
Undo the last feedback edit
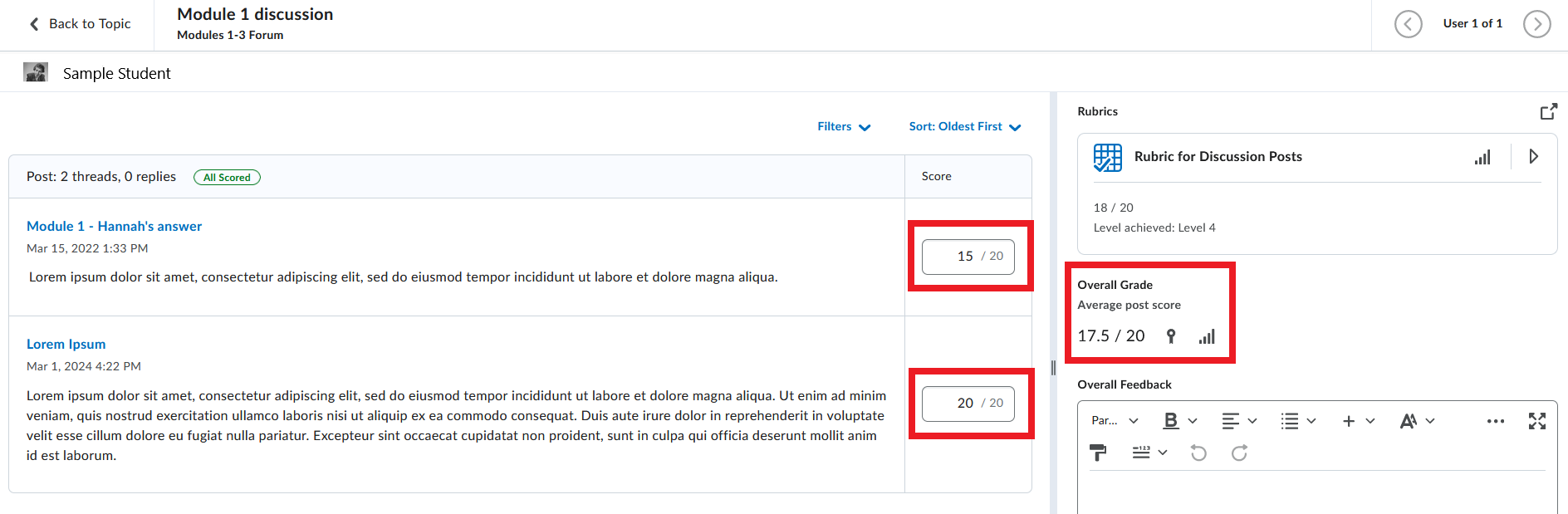coord(1198,453)
